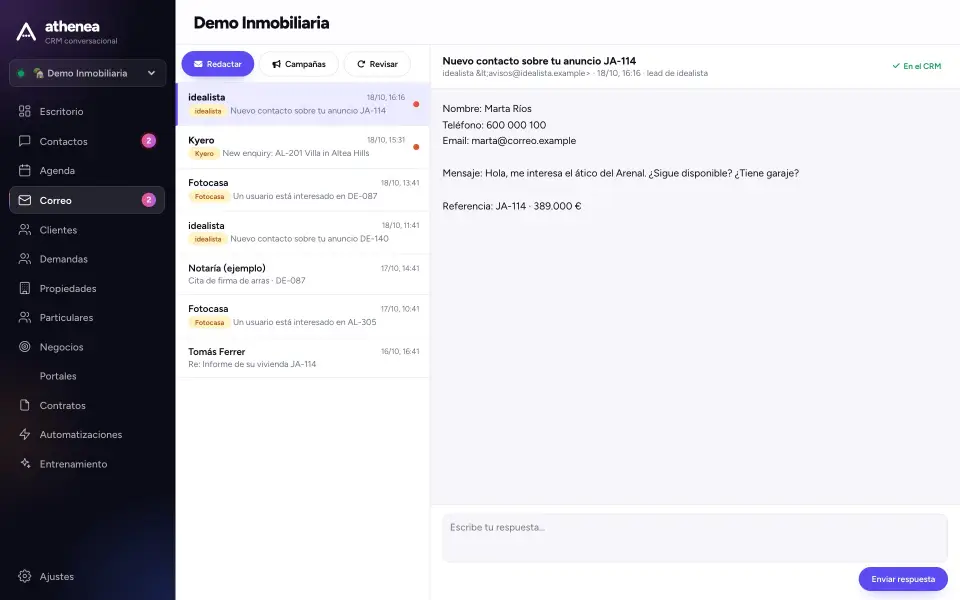This screenshot has height=600, width=960.
Task: Click the Correo unread count badge
Action: point(149,200)
